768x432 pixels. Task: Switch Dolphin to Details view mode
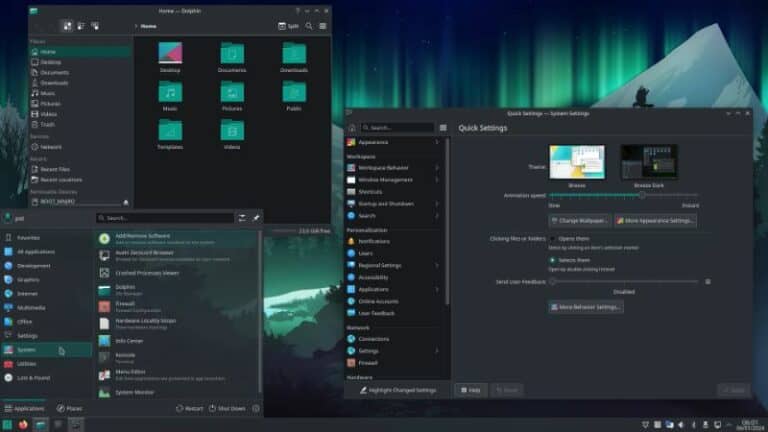95,26
